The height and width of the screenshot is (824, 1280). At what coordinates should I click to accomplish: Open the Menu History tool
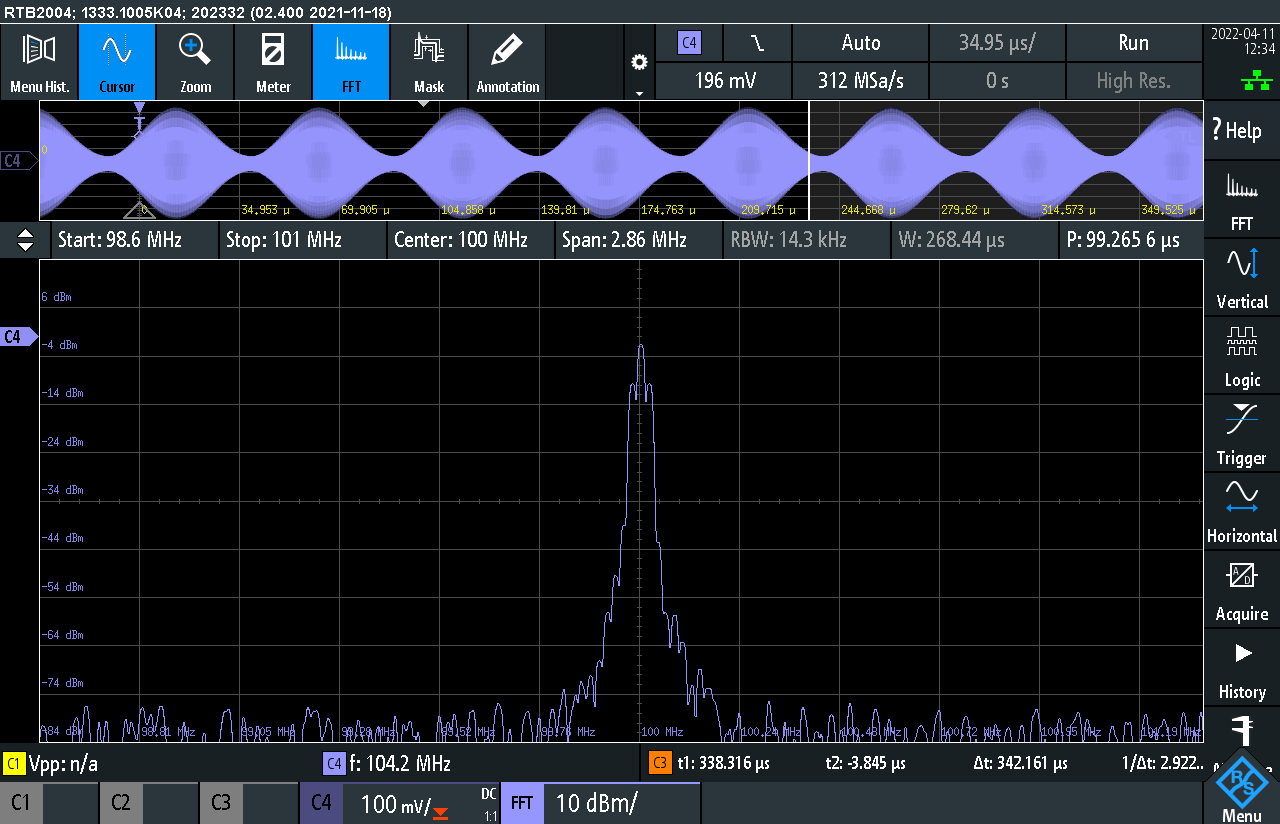[x=39, y=62]
